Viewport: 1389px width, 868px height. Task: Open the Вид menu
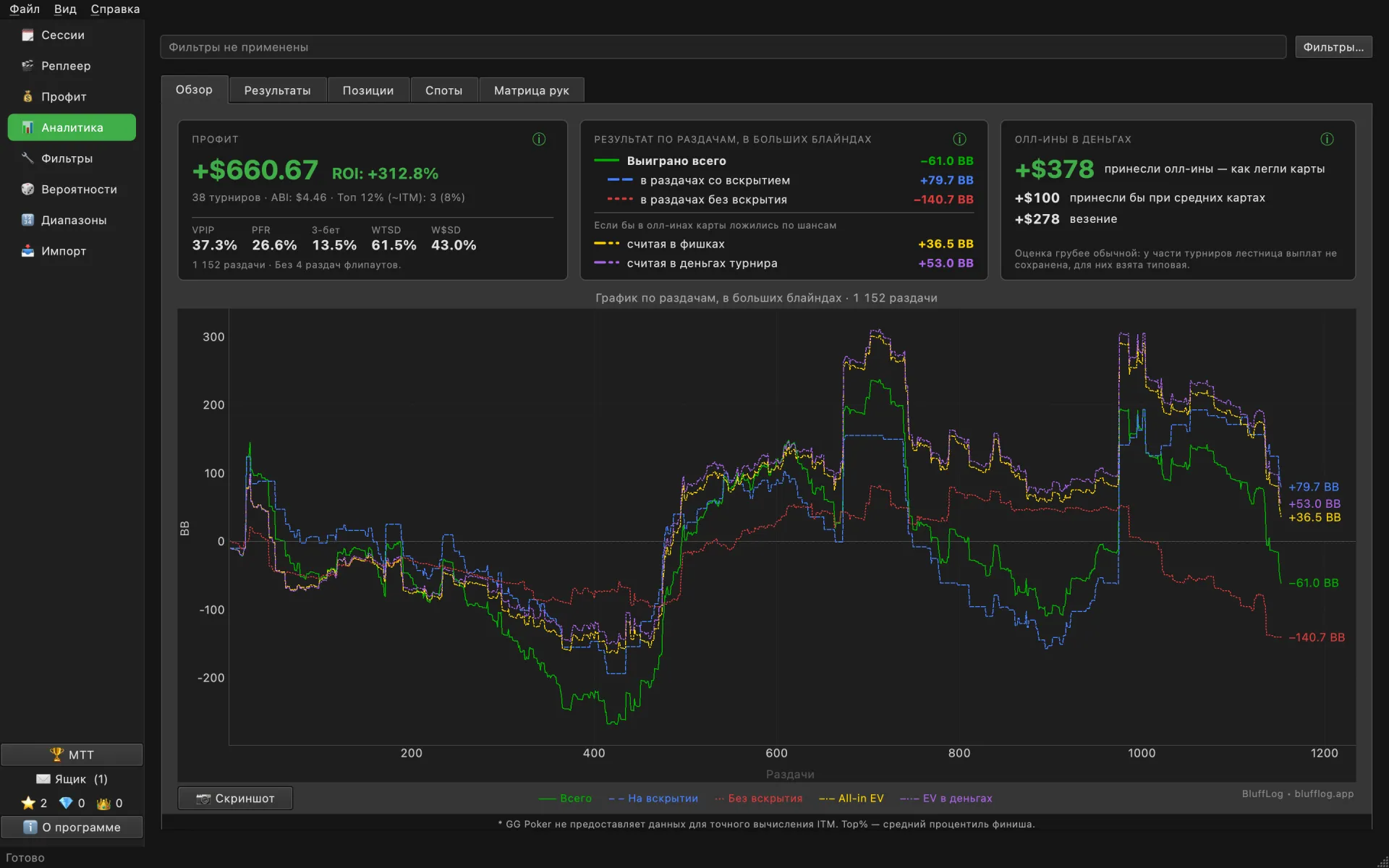pyautogui.click(x=65, y=9)
